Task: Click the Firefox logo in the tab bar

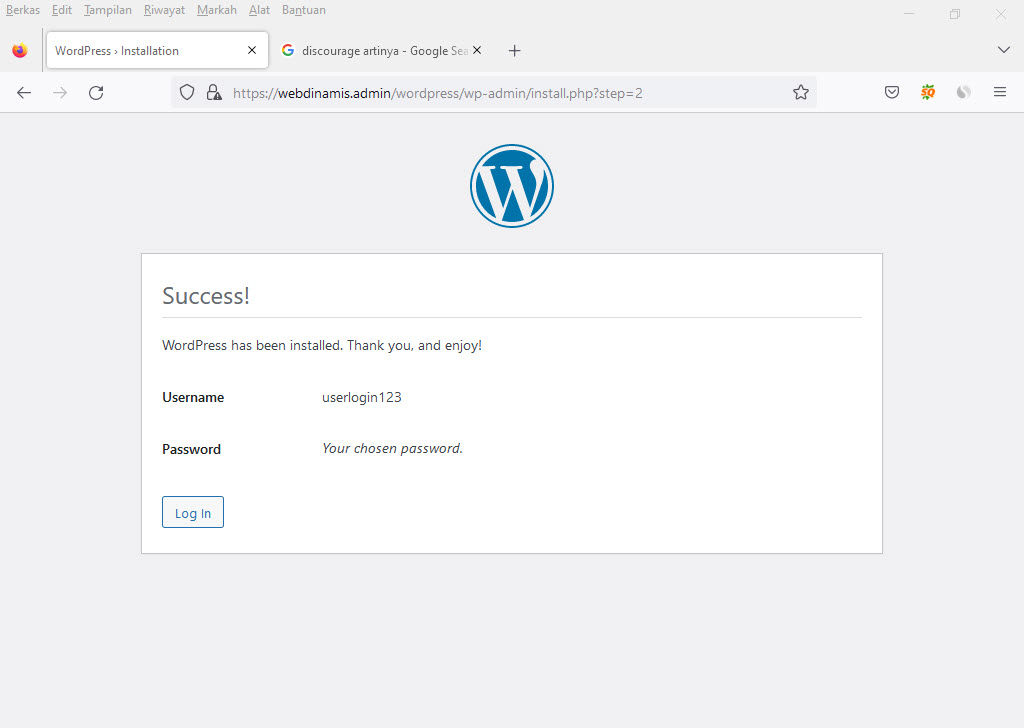Action: tap(19, 50)
